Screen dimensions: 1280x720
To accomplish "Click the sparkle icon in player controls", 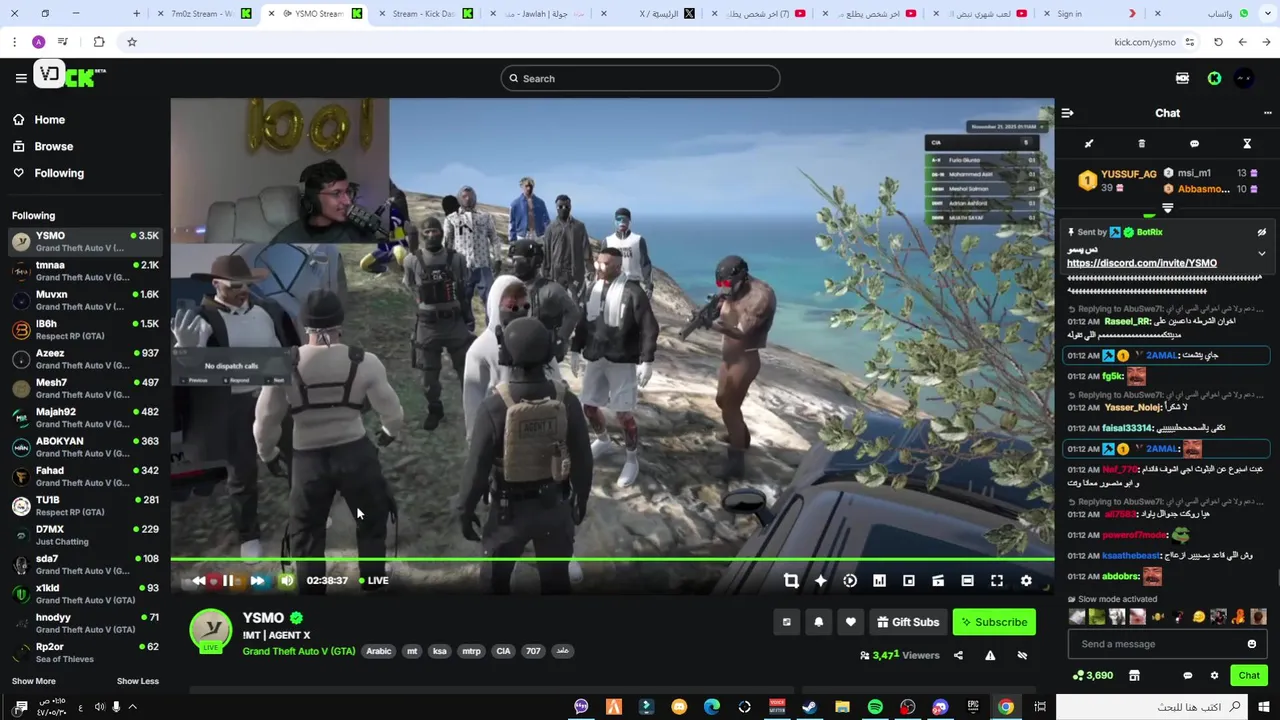I will pyautogui.click(x=821, y=580).
